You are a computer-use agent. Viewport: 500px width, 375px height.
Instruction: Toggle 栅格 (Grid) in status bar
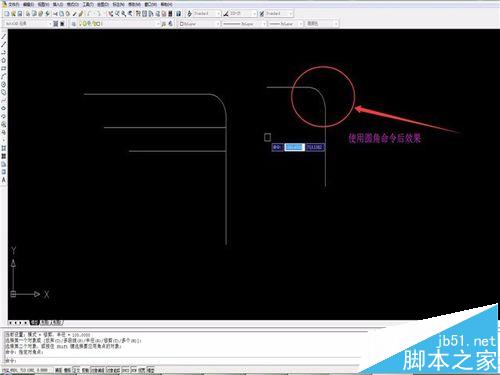coord(67,370)
